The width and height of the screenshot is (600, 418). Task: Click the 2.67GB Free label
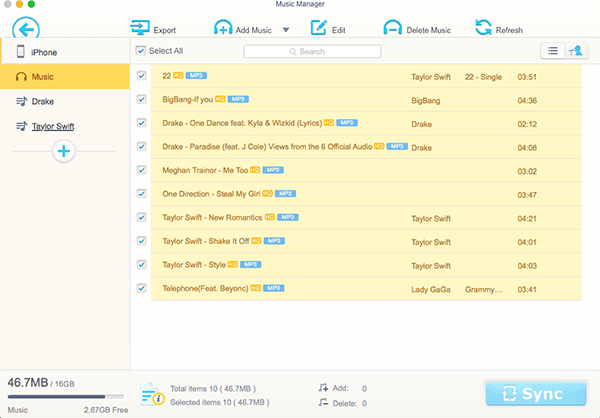pyautogui.click(x=106, y=410)
